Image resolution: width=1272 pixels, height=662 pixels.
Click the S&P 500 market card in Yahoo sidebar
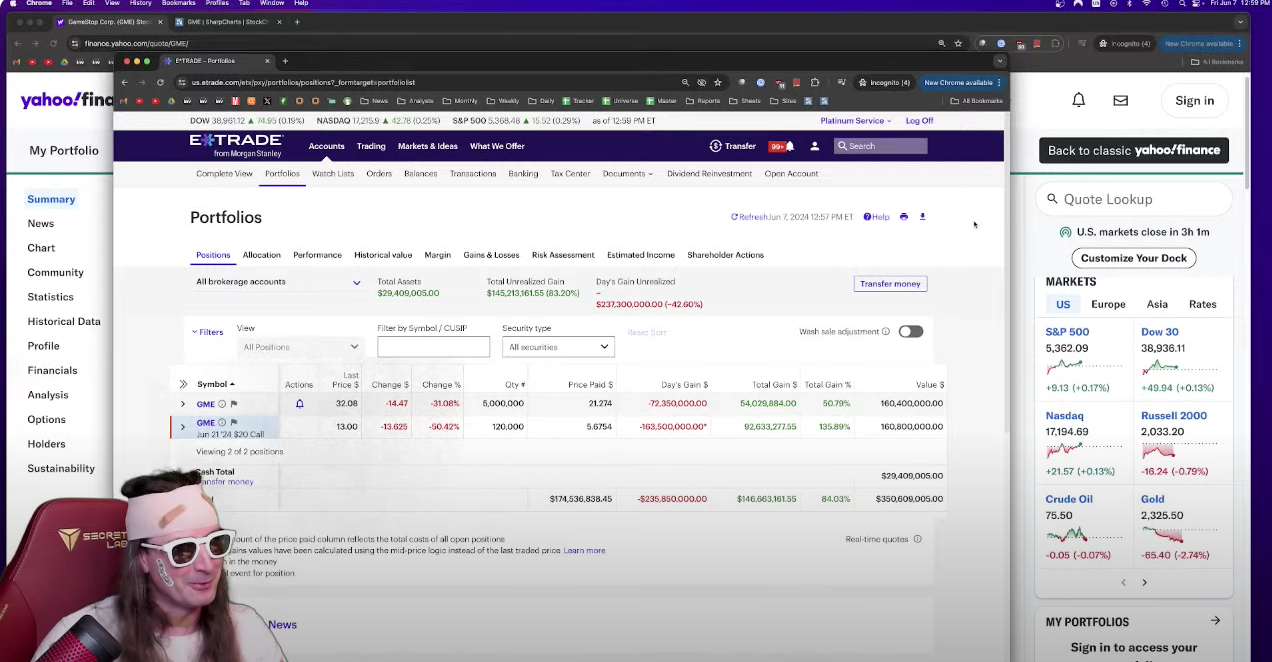1084,360
